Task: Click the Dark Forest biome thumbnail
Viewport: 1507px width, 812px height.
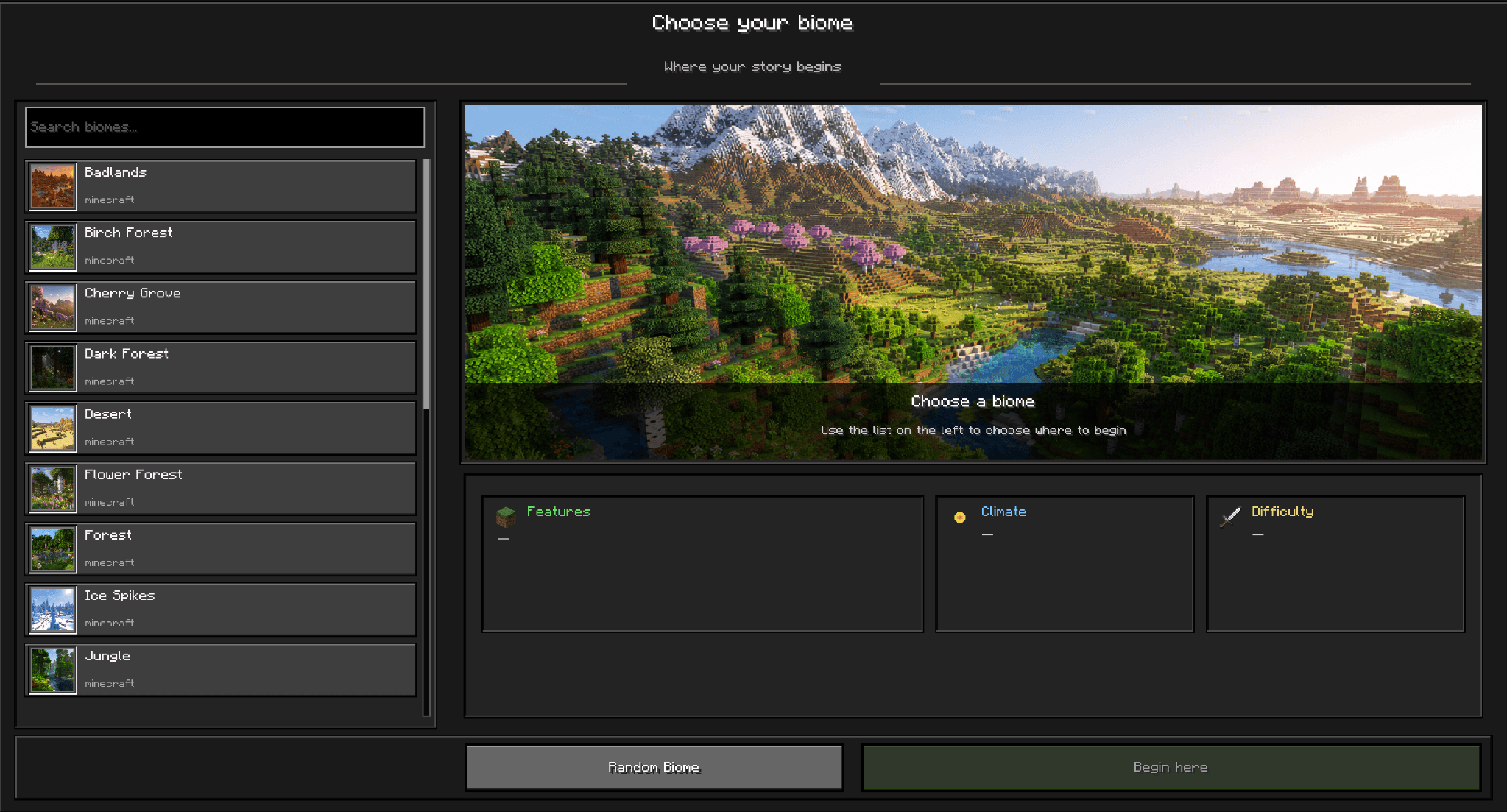Action: coord(53,367)
